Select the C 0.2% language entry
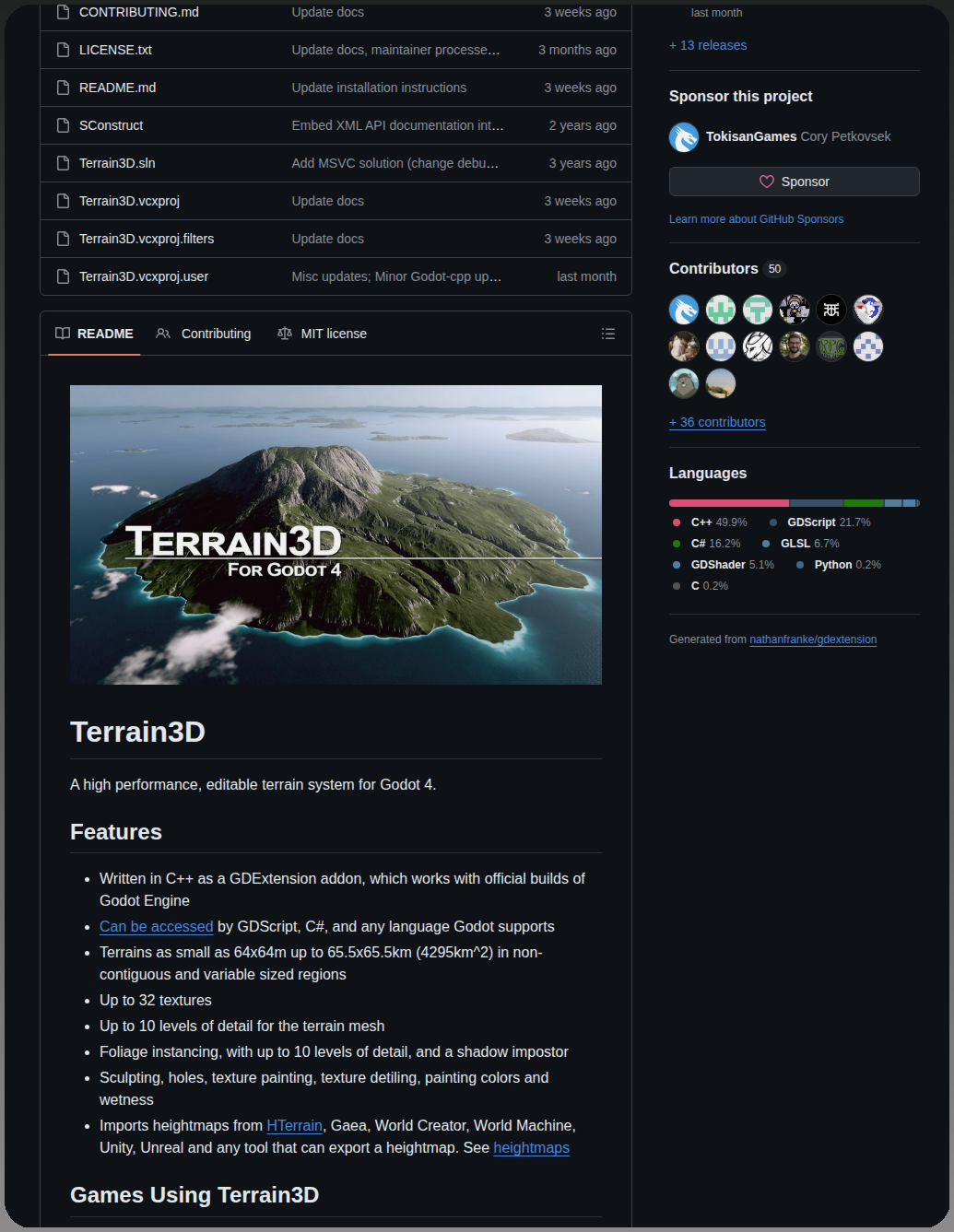954x1232 pixels. pyautogui.click(x=701, y=586)
